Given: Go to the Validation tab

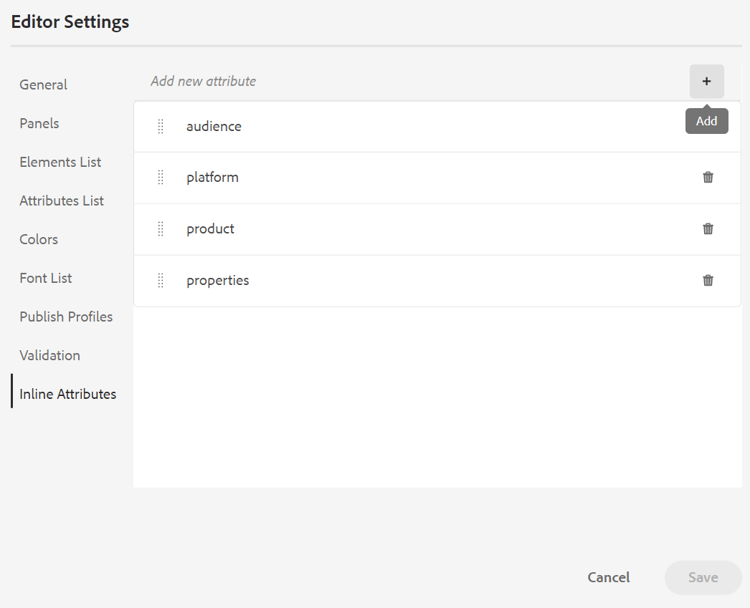Looking at the screenshot, I should click(50, 356).
